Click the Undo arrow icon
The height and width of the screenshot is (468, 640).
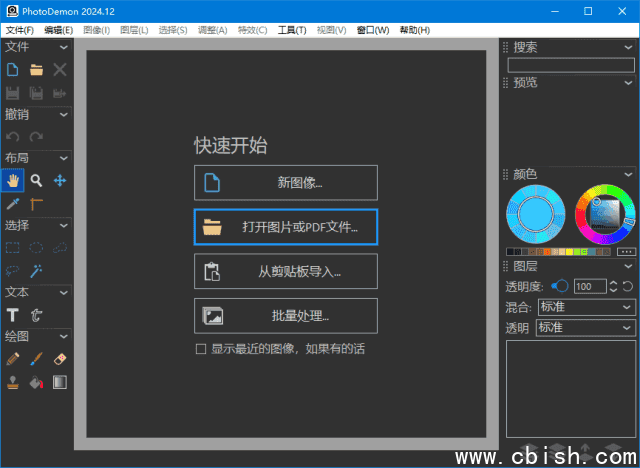click(13, 137)
